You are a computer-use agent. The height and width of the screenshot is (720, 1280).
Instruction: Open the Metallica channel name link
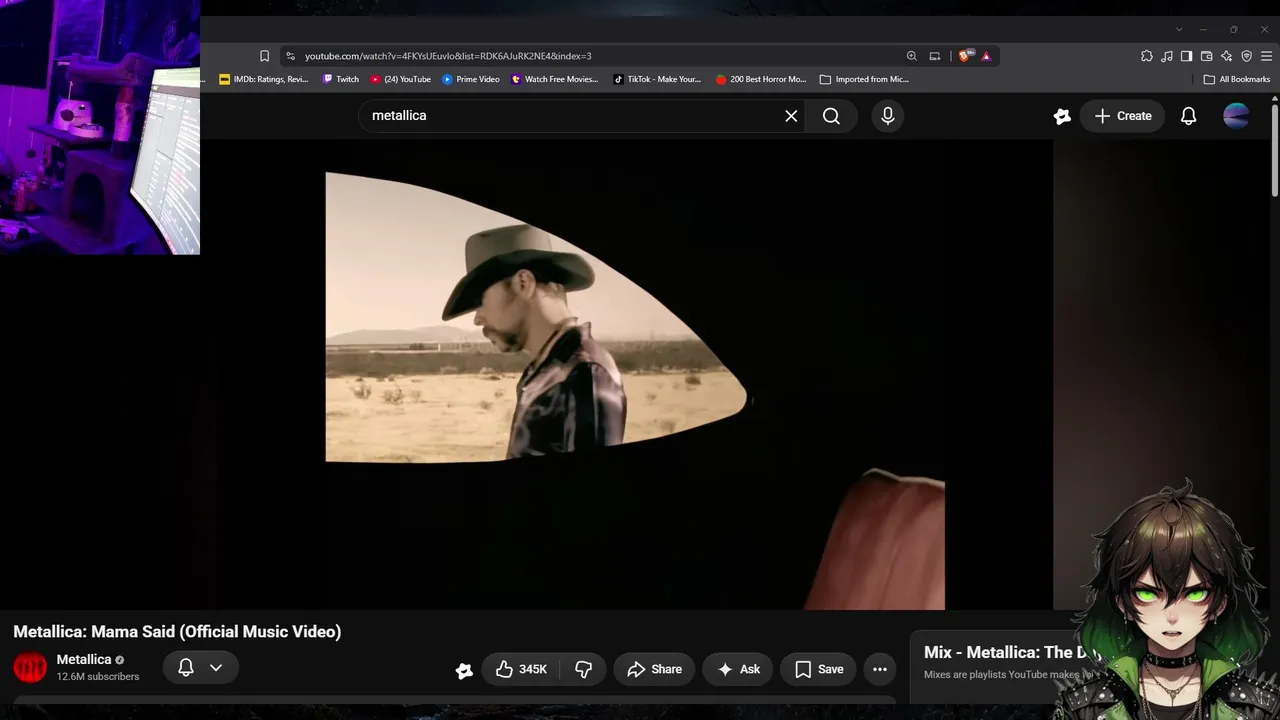pyautogui.click(x=84, y=660)
